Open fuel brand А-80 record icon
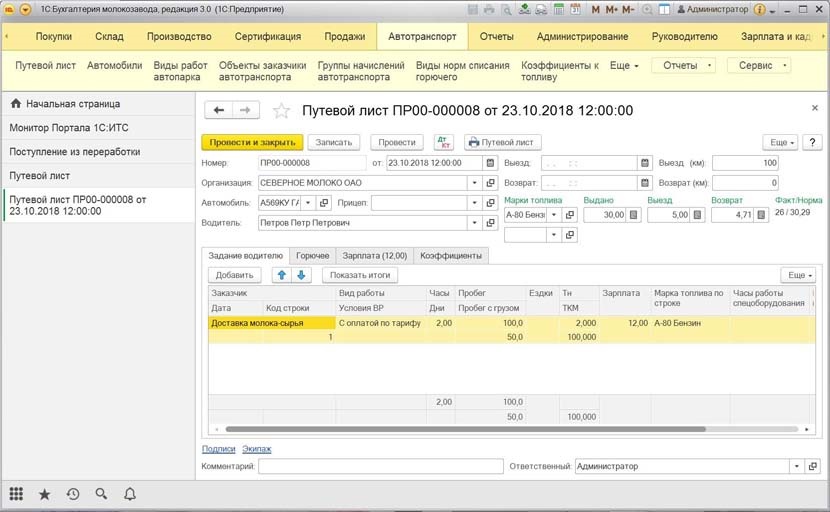 coord(570,215)
